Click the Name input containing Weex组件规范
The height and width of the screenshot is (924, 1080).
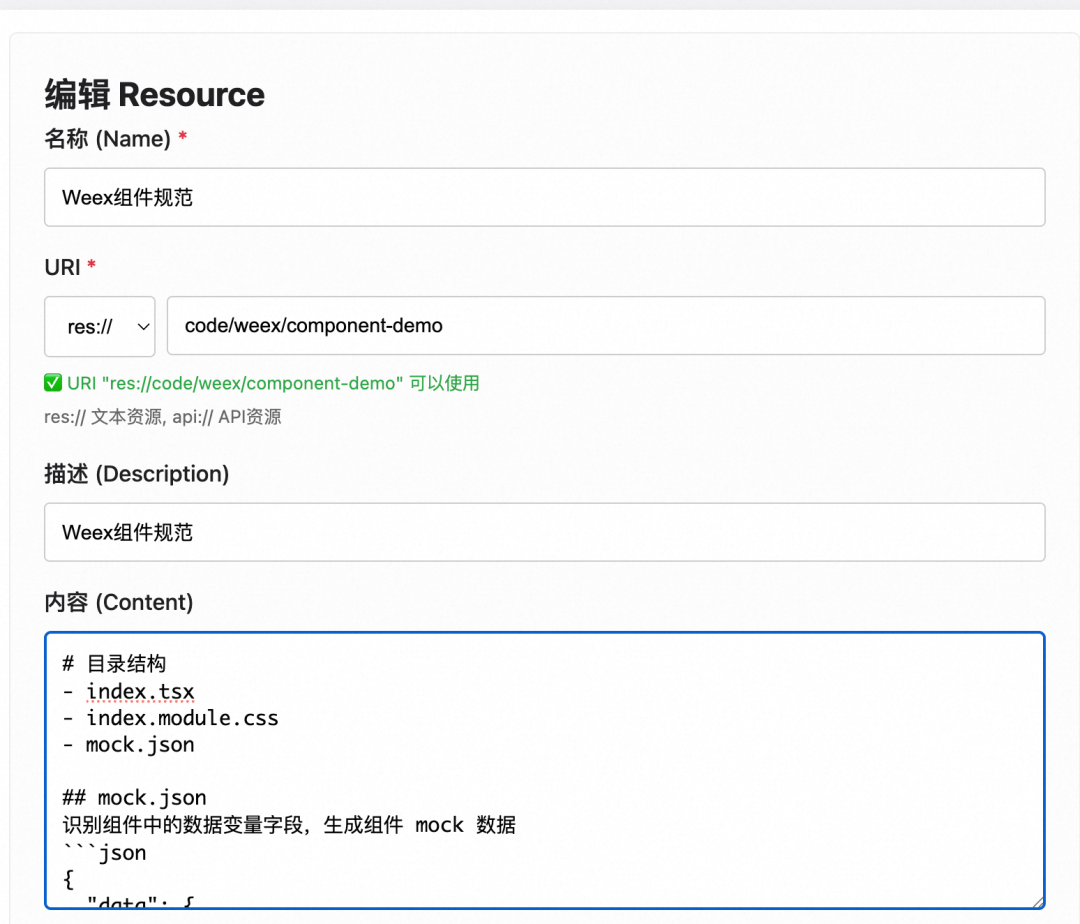point(544,197)
